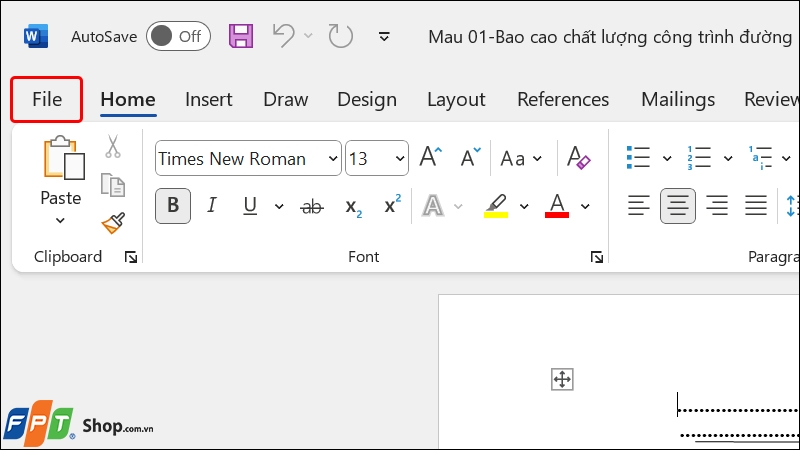Image resolution: width=800 pixels, height=450 pixels.
Task: Decrease font size with the smaller A
Action: 470,157
